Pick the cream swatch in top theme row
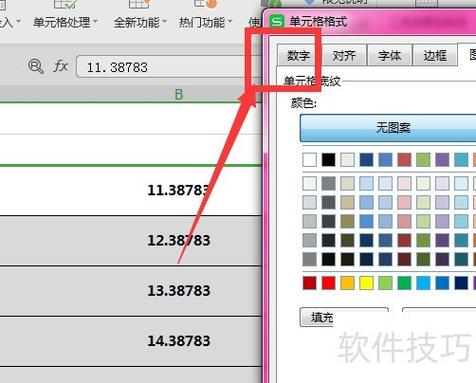476x383 pixels. click(347, 160)
